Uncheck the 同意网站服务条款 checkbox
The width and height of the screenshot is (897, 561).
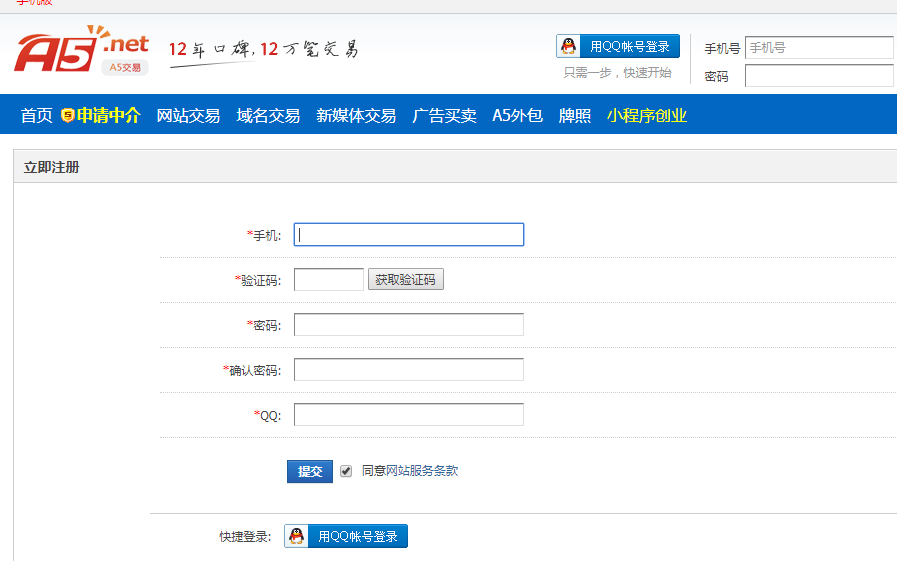pyautogui.click(x=346, y=471)
